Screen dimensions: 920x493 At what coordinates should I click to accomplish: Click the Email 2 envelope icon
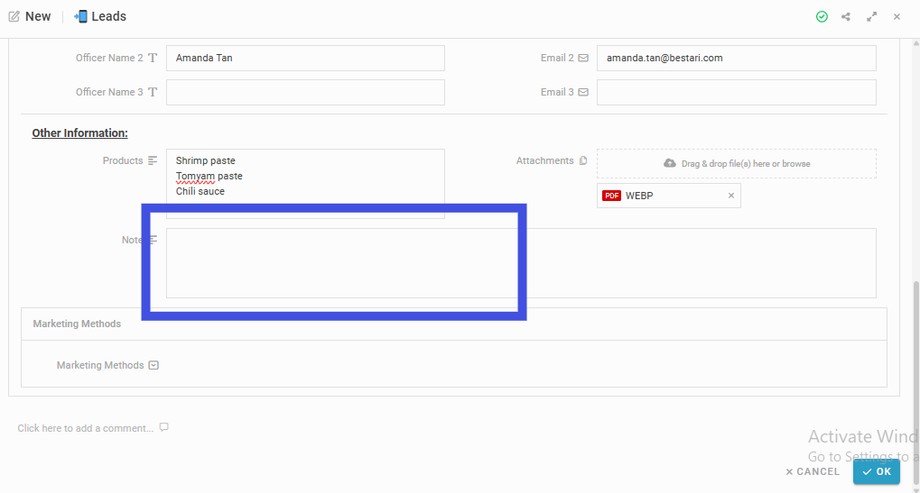click(x=583, y=58)
